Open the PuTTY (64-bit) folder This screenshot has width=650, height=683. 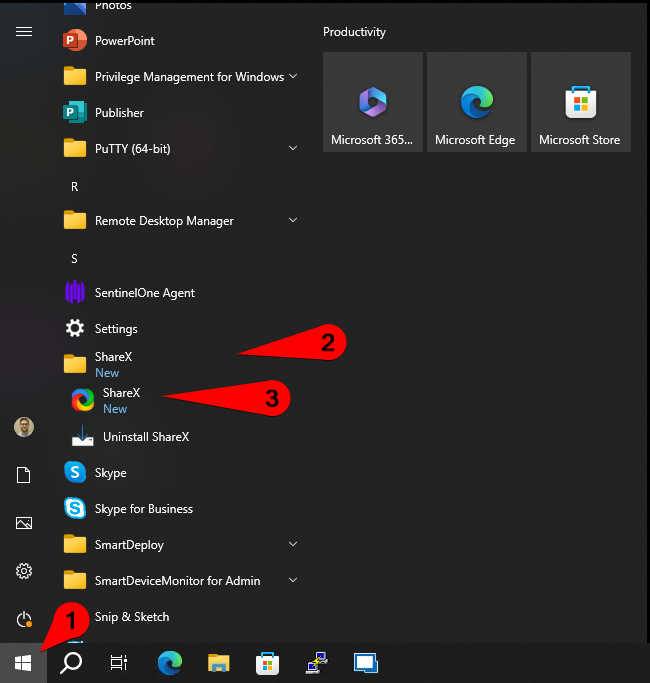click(181, 149)
